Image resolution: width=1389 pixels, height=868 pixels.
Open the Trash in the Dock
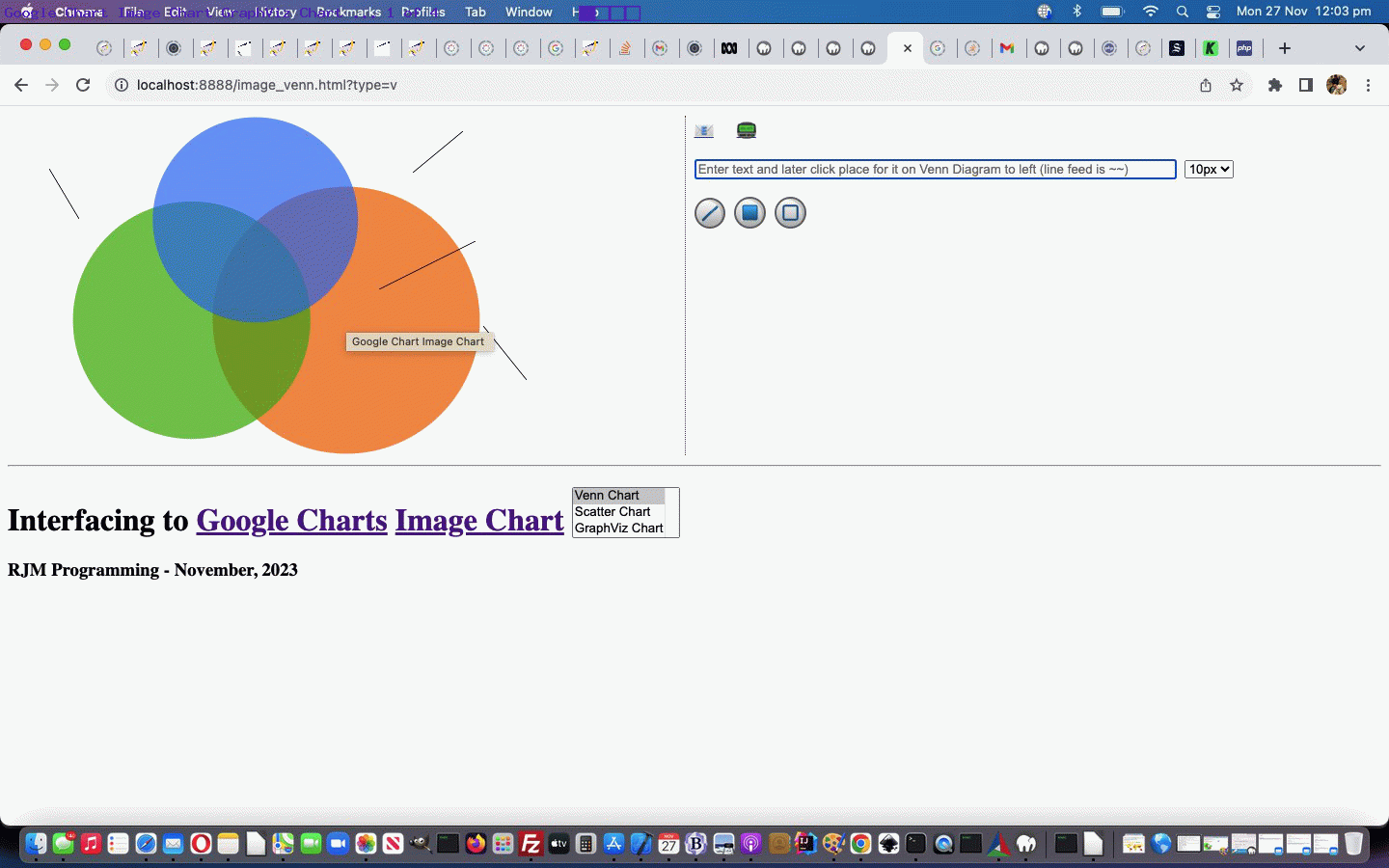tap(1353, 844)
